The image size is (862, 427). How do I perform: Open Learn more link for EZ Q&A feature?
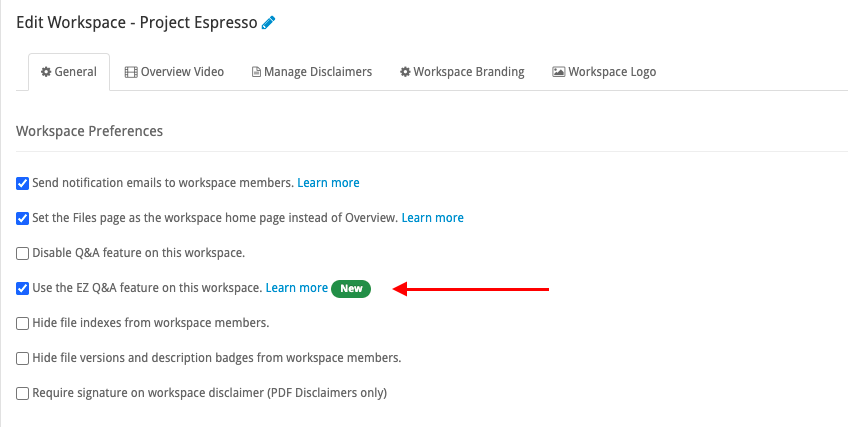(297, 287)
